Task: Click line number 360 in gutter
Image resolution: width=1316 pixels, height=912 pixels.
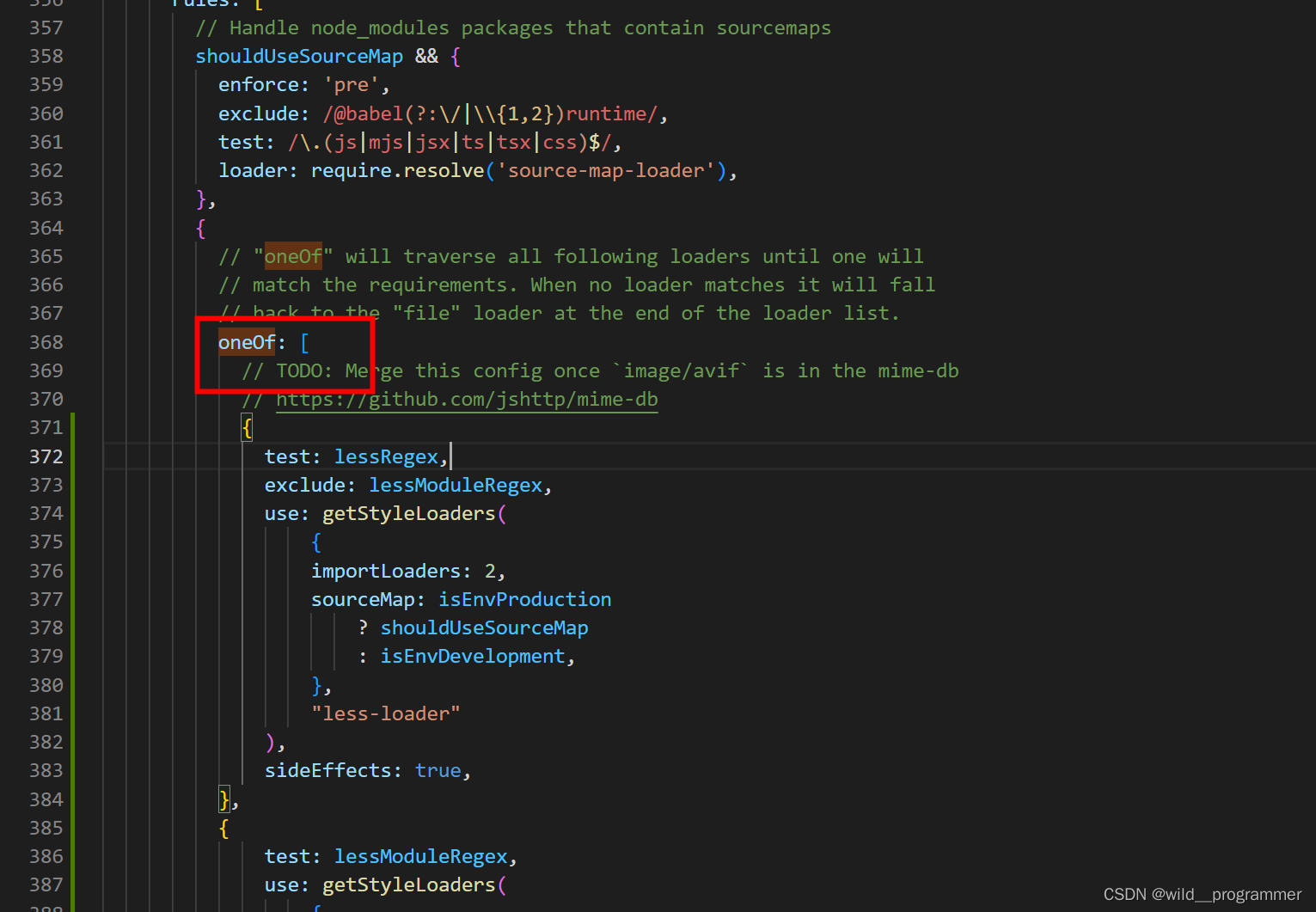Action: pyautogui.click(x=46, y=113)
